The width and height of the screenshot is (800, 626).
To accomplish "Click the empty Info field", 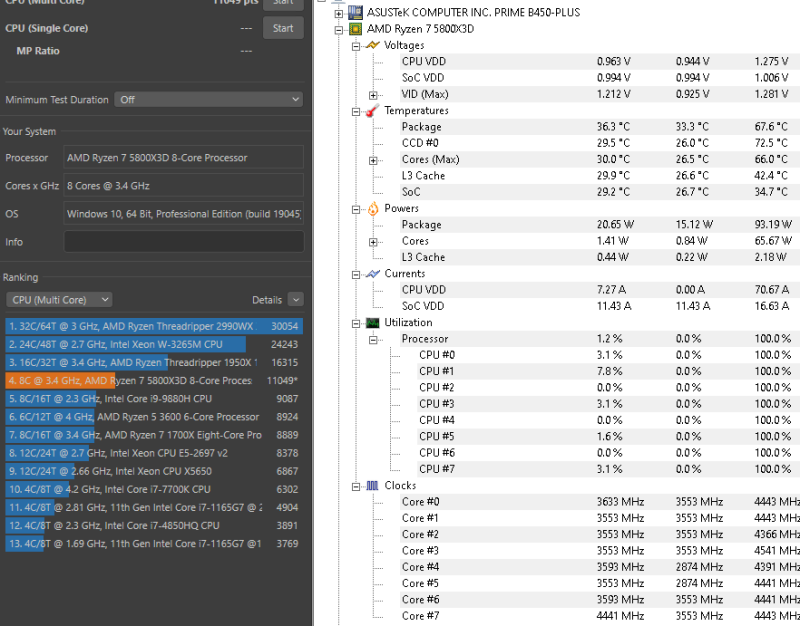I will pyautogui.click(x=184, y=242).
